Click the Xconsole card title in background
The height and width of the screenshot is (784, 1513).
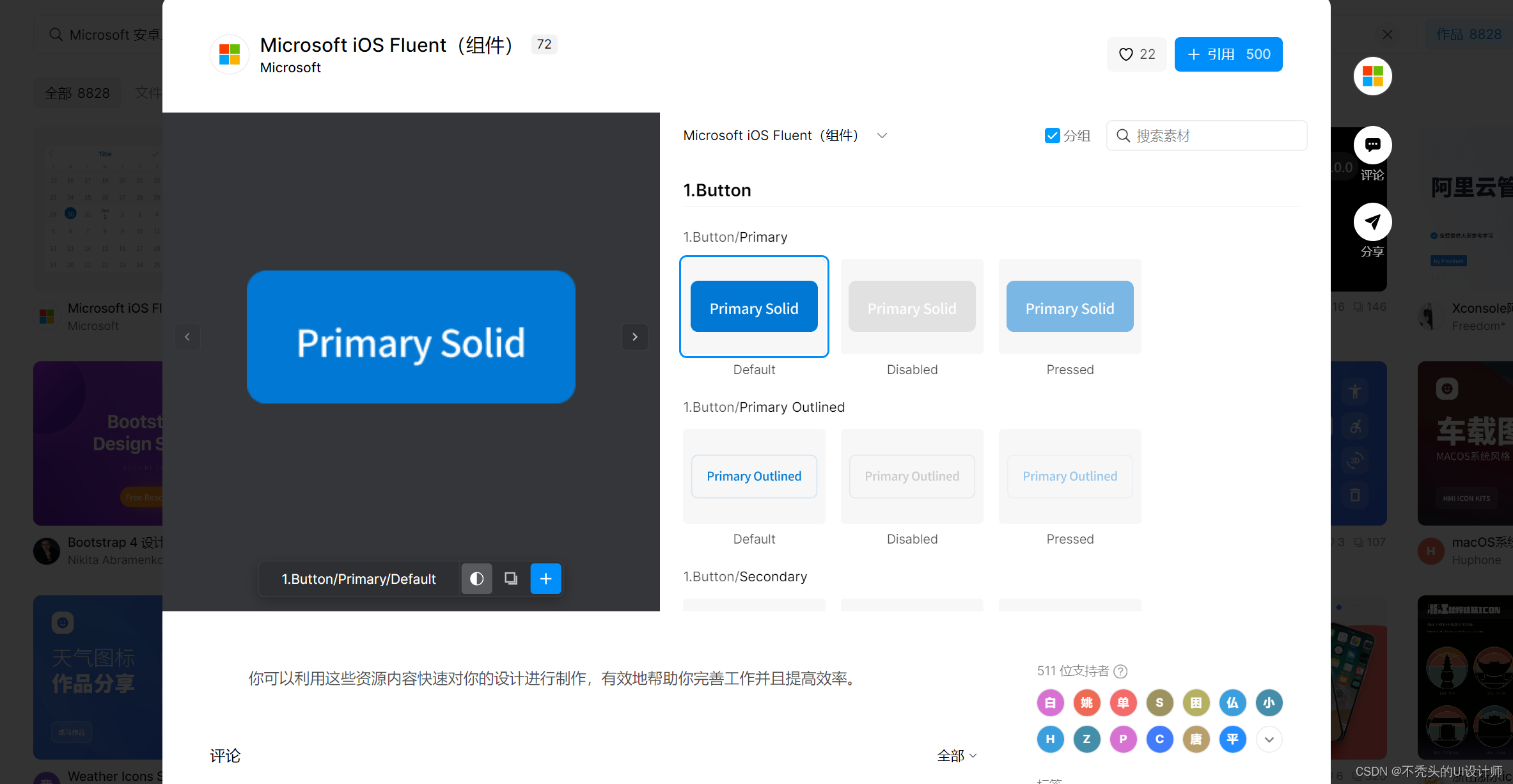click(x=1482, y=308)
